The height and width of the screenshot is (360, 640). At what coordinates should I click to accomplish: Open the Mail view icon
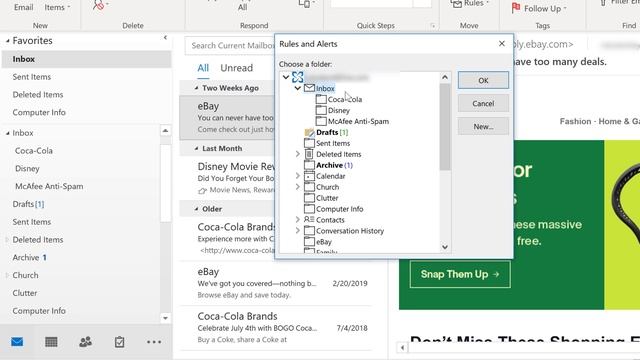tap(17, 342)
